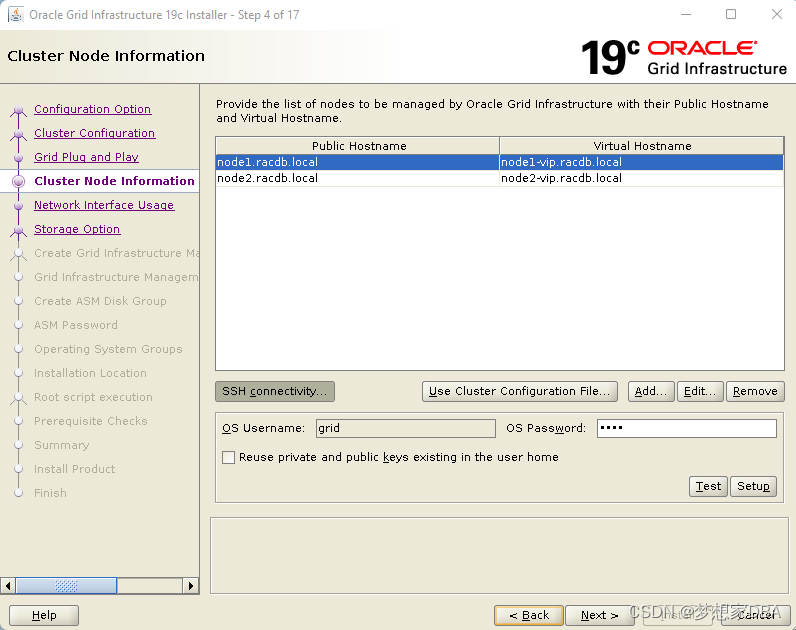Click the Add node button
796x630 pixels.
[651, 391]
